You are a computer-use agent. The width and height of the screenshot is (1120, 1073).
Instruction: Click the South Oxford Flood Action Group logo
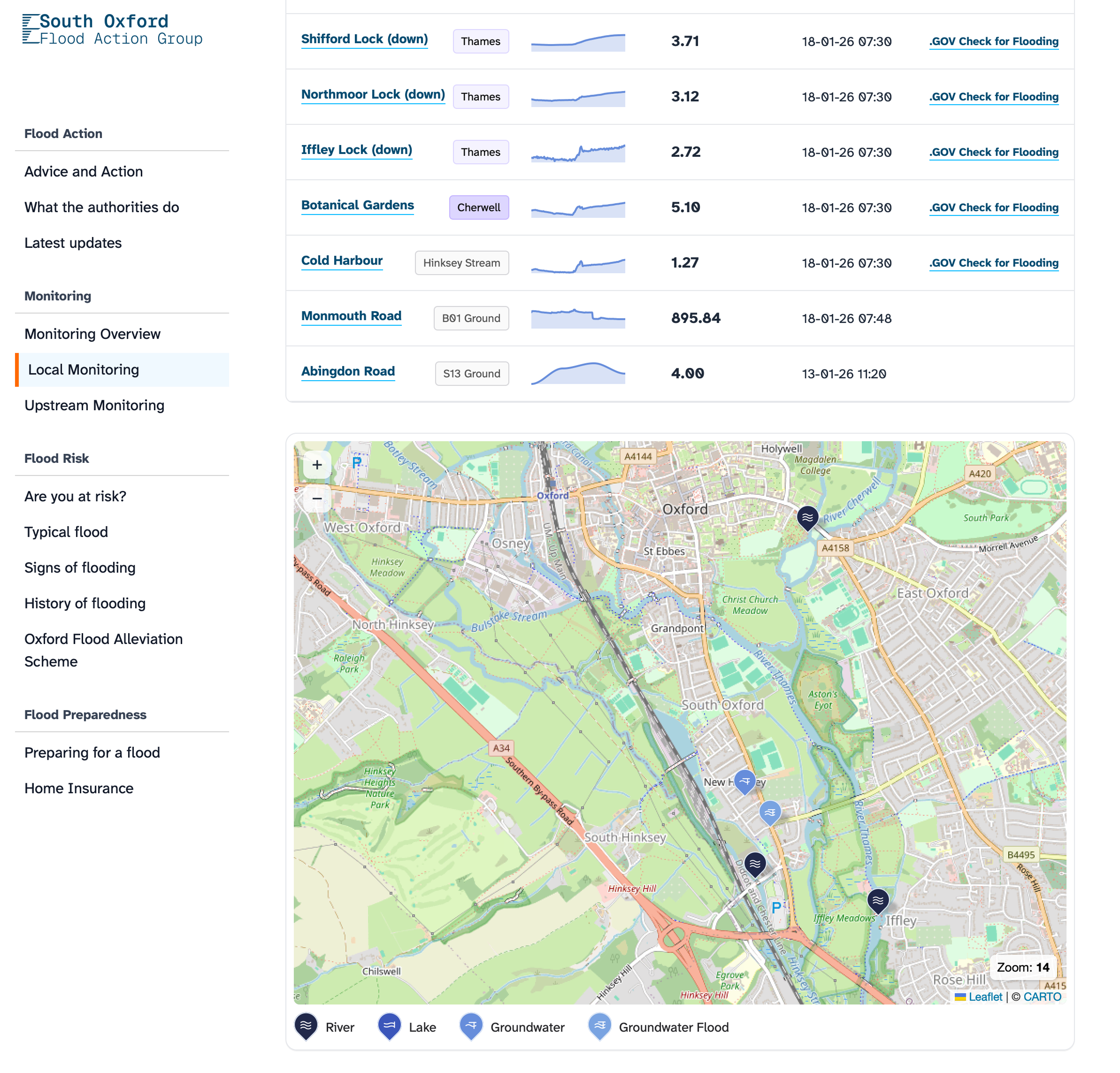pyautogui.click(x=113, y=29)
